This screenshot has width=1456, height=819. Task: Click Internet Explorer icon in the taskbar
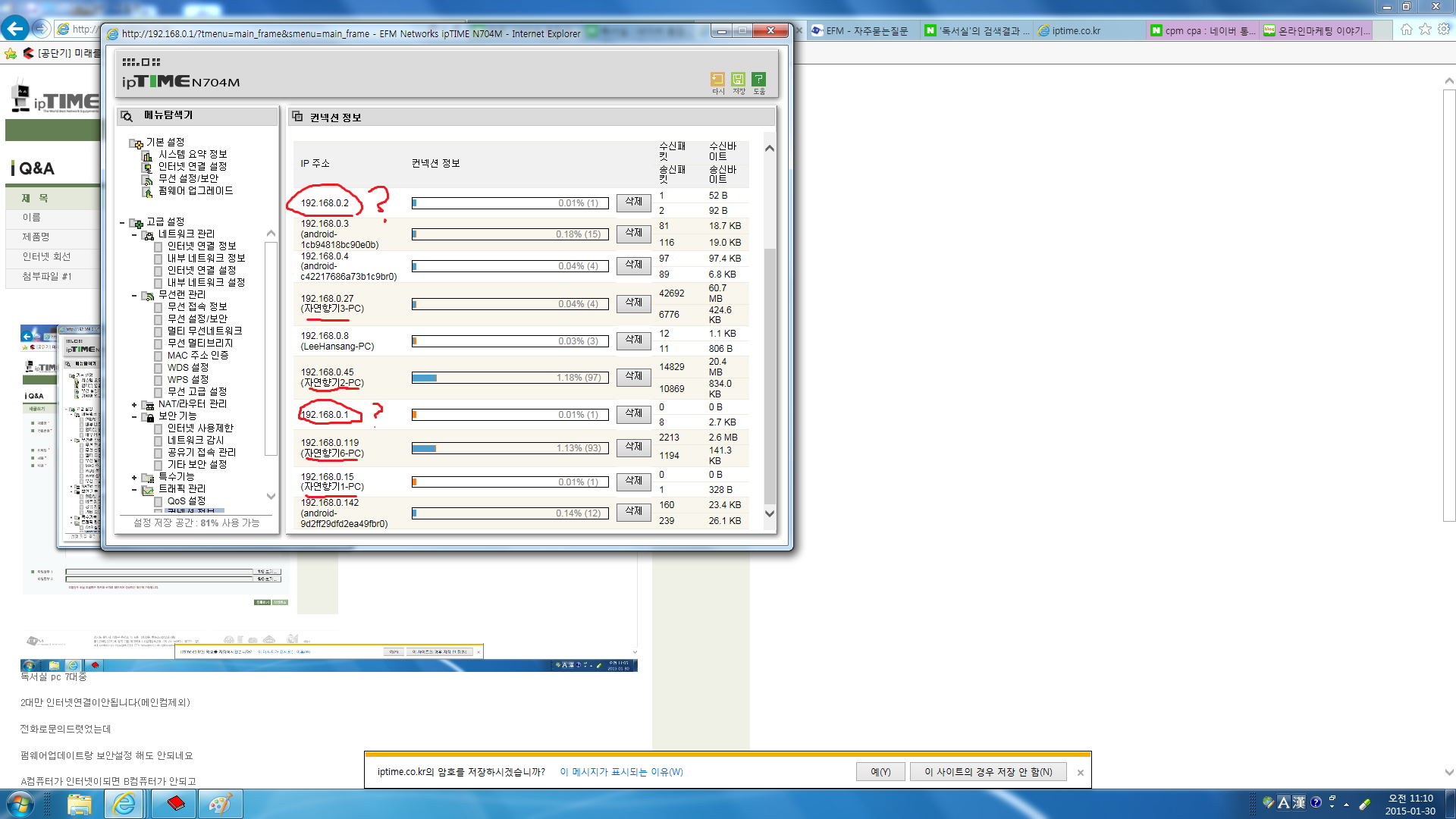tap(124, 804)
